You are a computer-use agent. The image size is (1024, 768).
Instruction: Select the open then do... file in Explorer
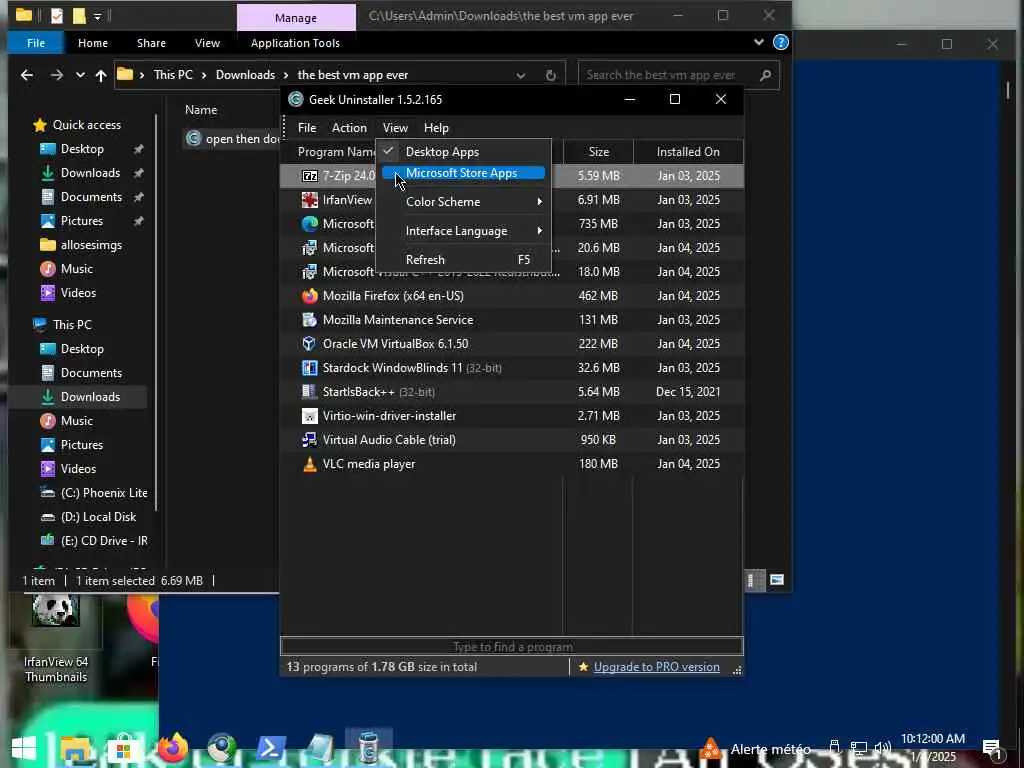233,138
